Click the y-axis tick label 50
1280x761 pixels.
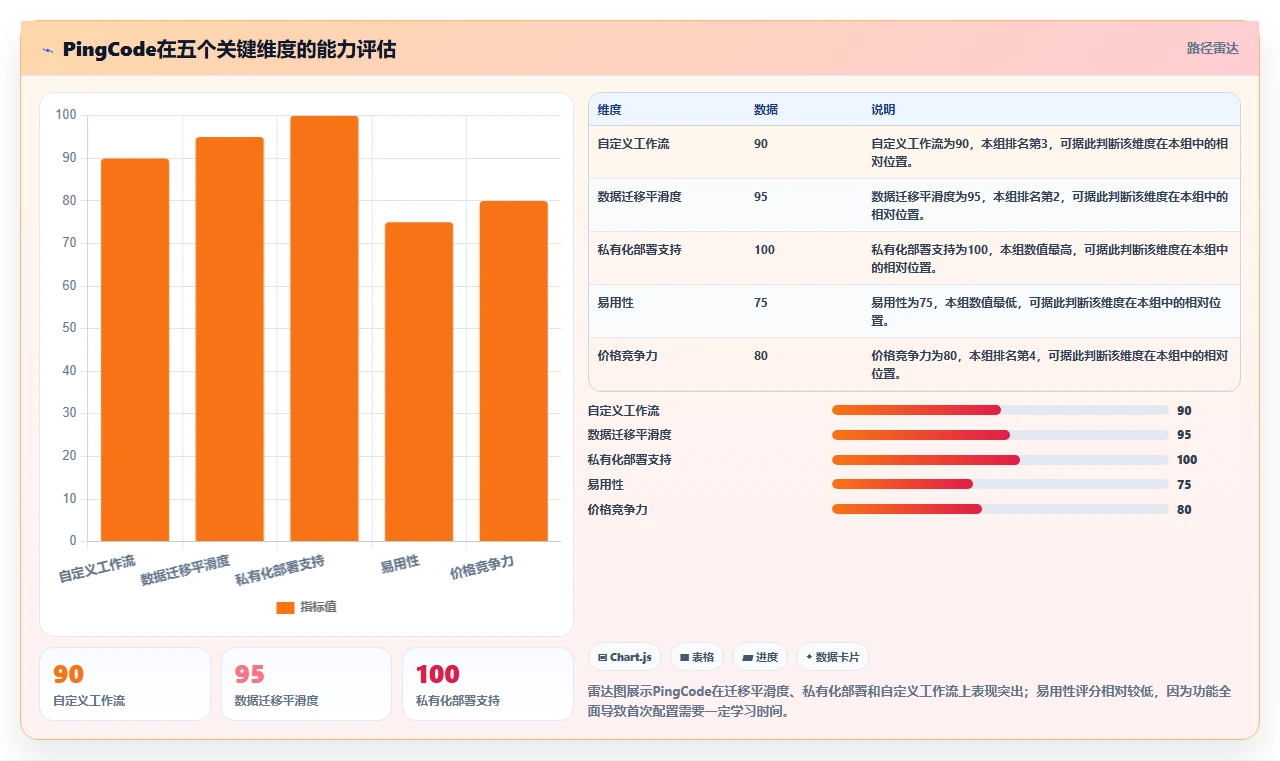click(69, 328)
